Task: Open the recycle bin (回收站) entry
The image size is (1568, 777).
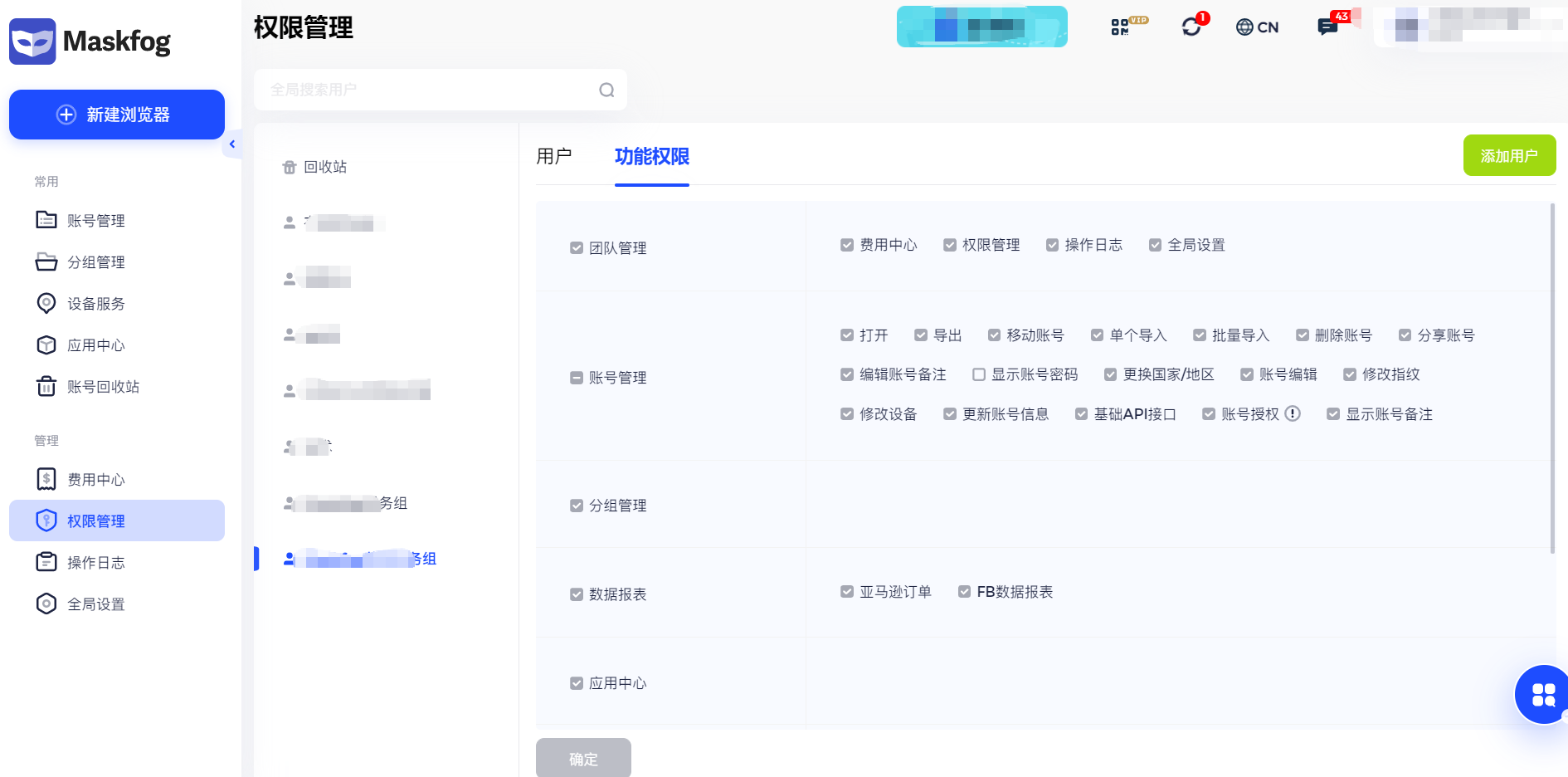Action: pos(315,167)
